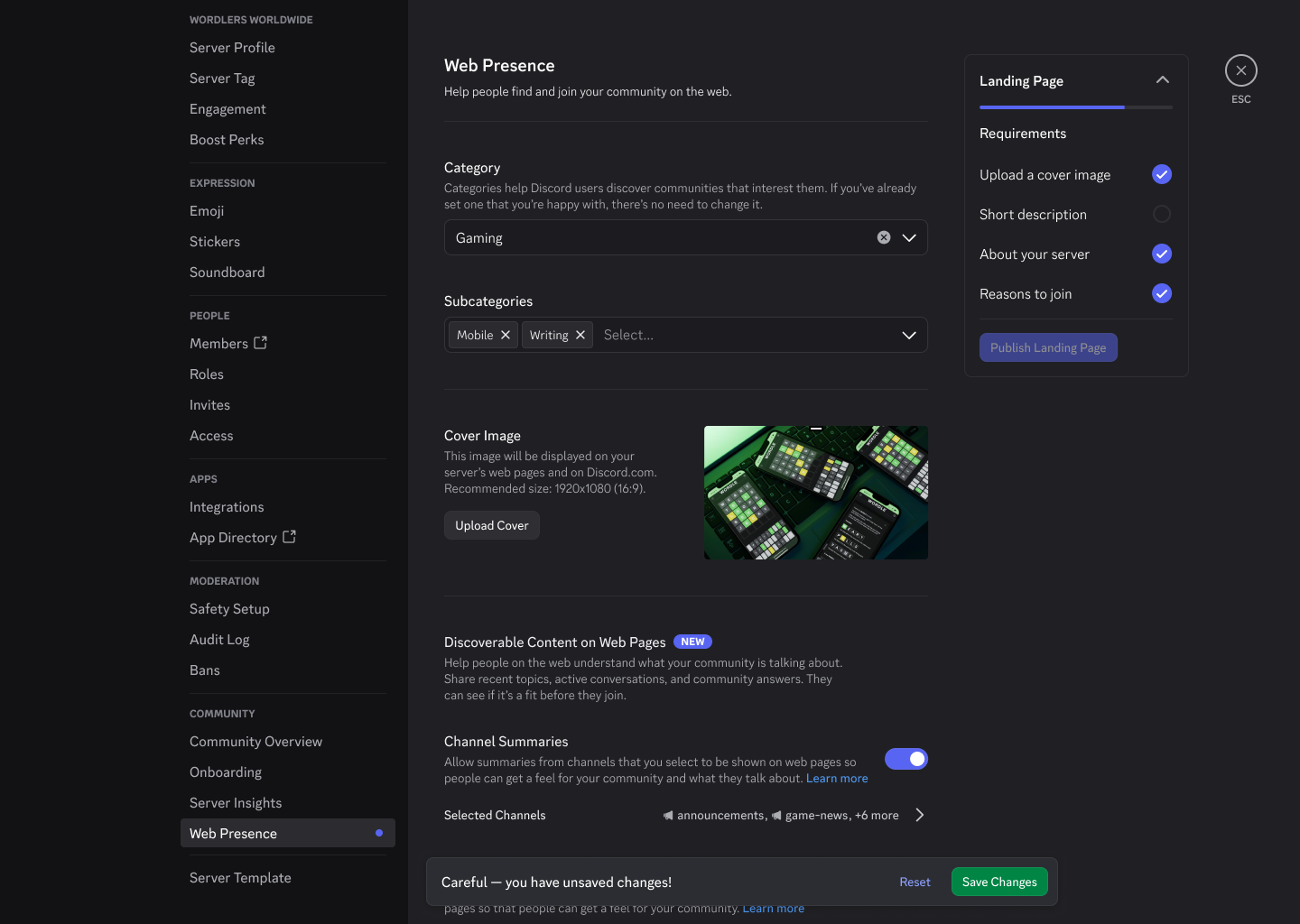The image size is (1300, 924).
Task: Open Members external link icon
Action: tap(261, 343)
